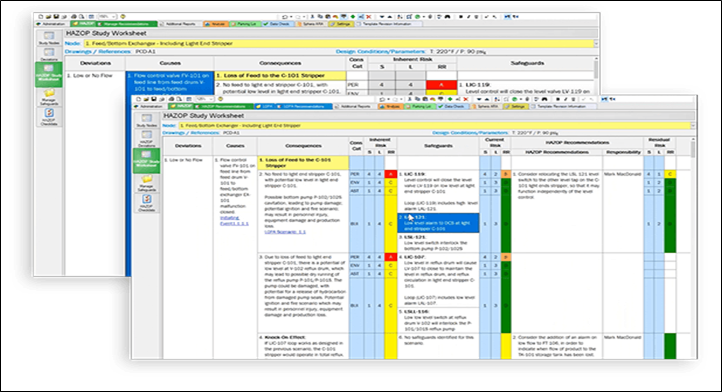
Task: Open Initiating Event link in Causes cell
Action: click(234, 220)
